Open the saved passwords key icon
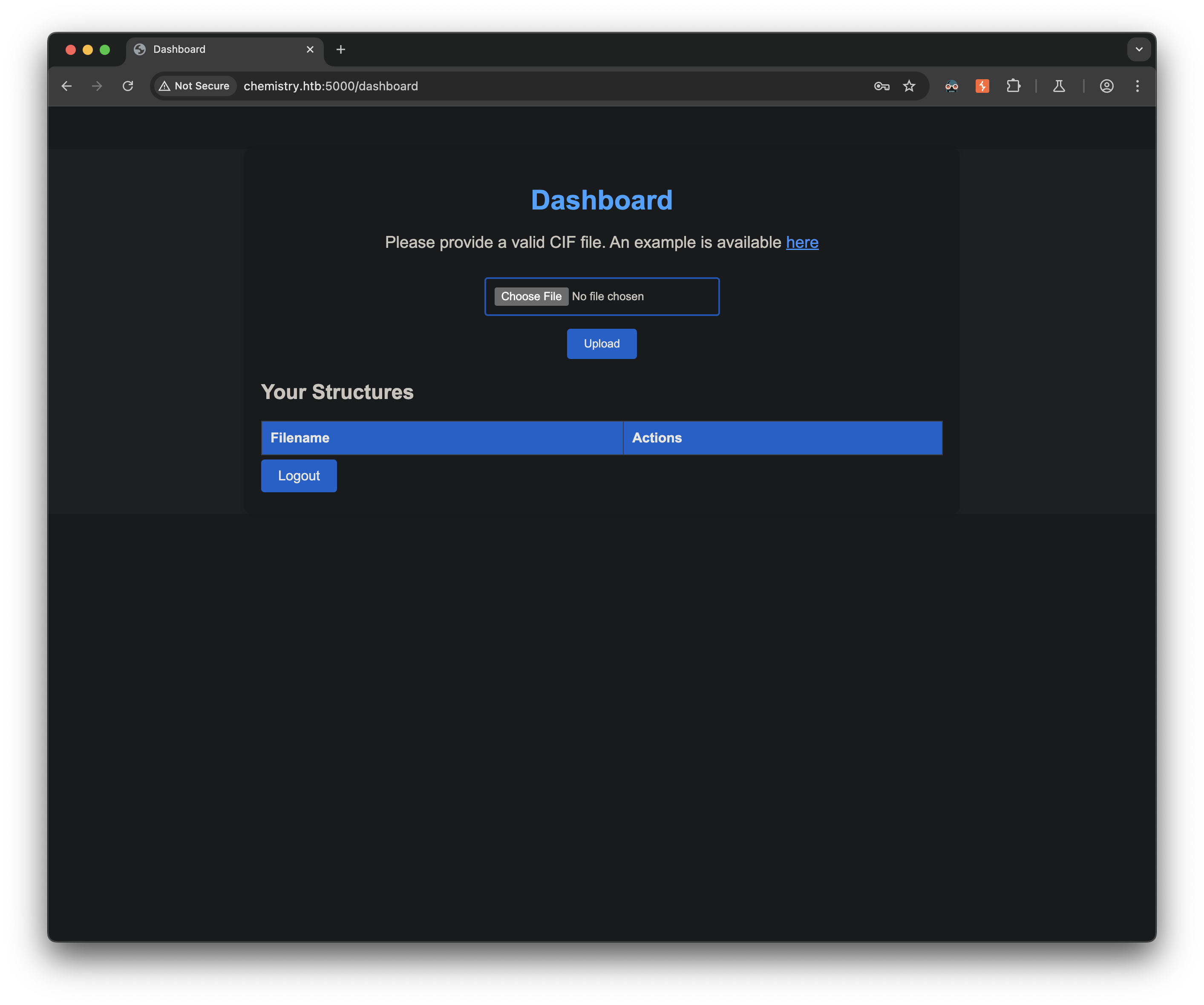Image resolution: width=1204 pixels, height=1005 pixels. [881, 86]
